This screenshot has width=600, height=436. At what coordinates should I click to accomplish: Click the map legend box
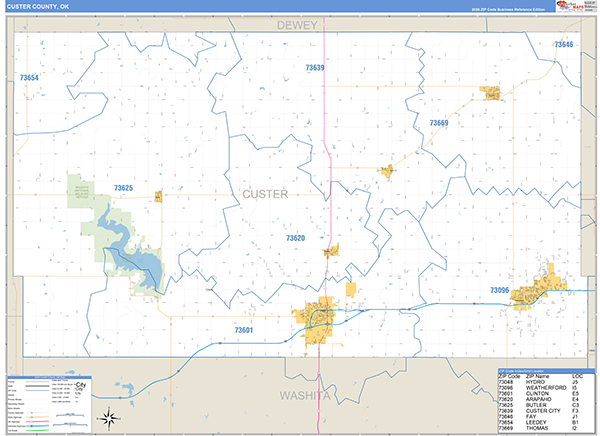click(49, 404)
